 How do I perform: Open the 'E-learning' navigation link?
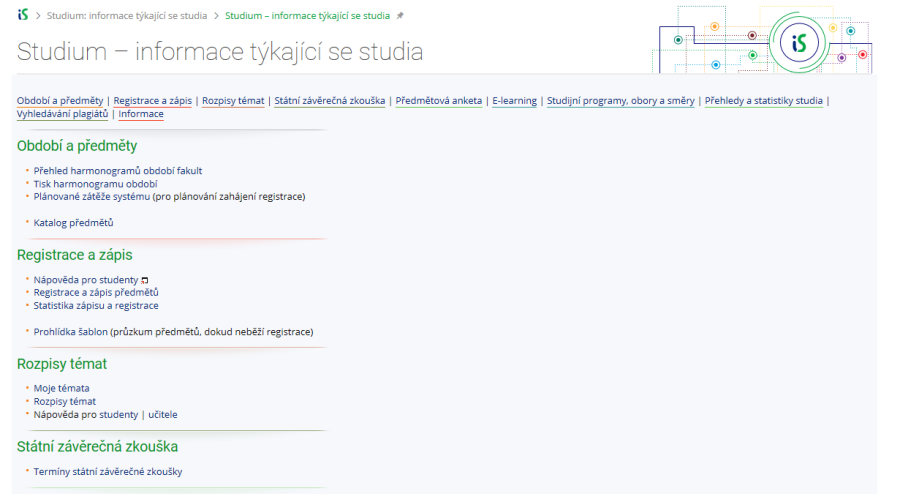tap(514, 101)
